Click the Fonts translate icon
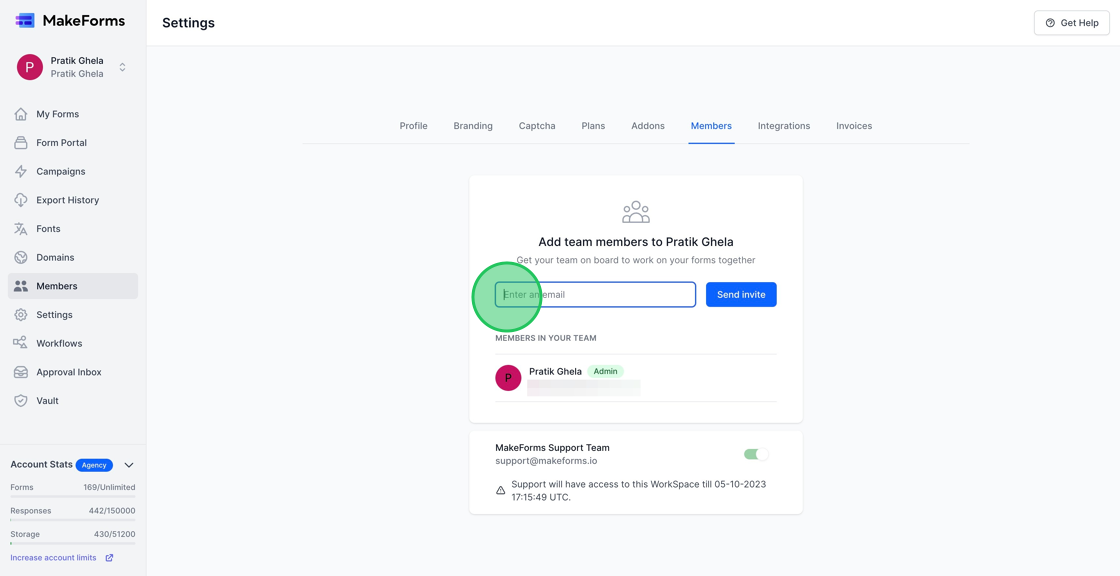Screen dimensions: 1120x576 tap(21, 229)
